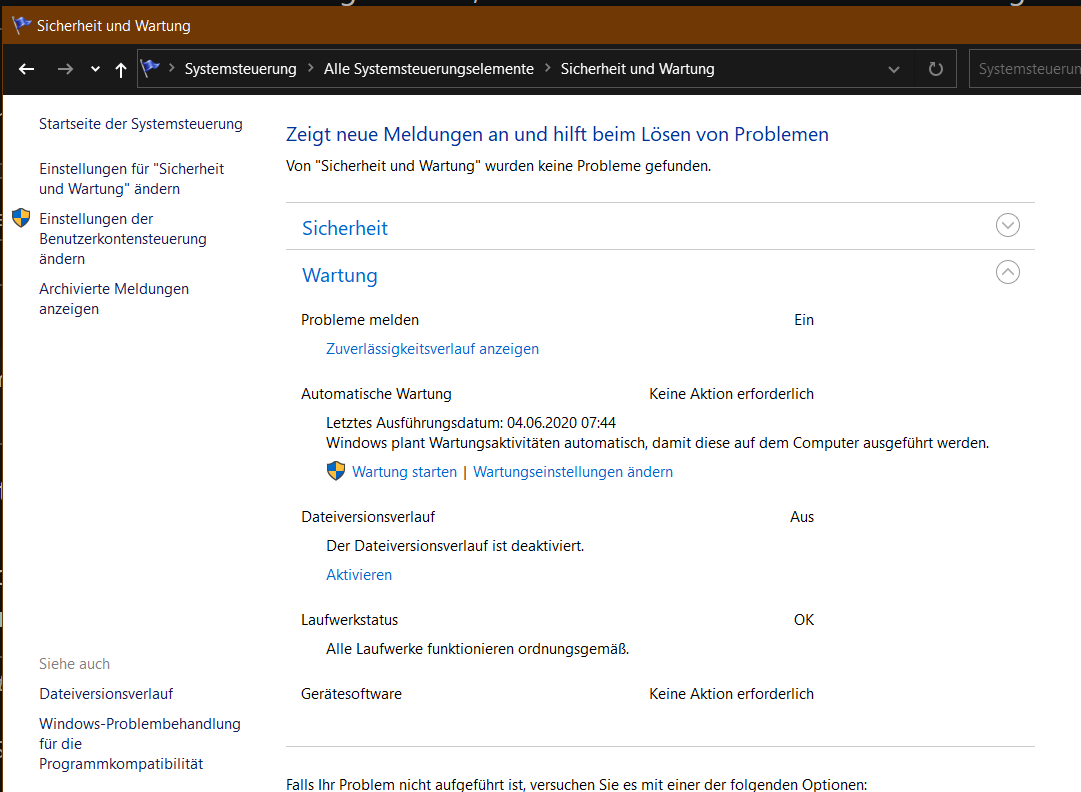Open Dateiversionsverlauf under Siehe auch
1081x792 pixels.
[106, 694]
